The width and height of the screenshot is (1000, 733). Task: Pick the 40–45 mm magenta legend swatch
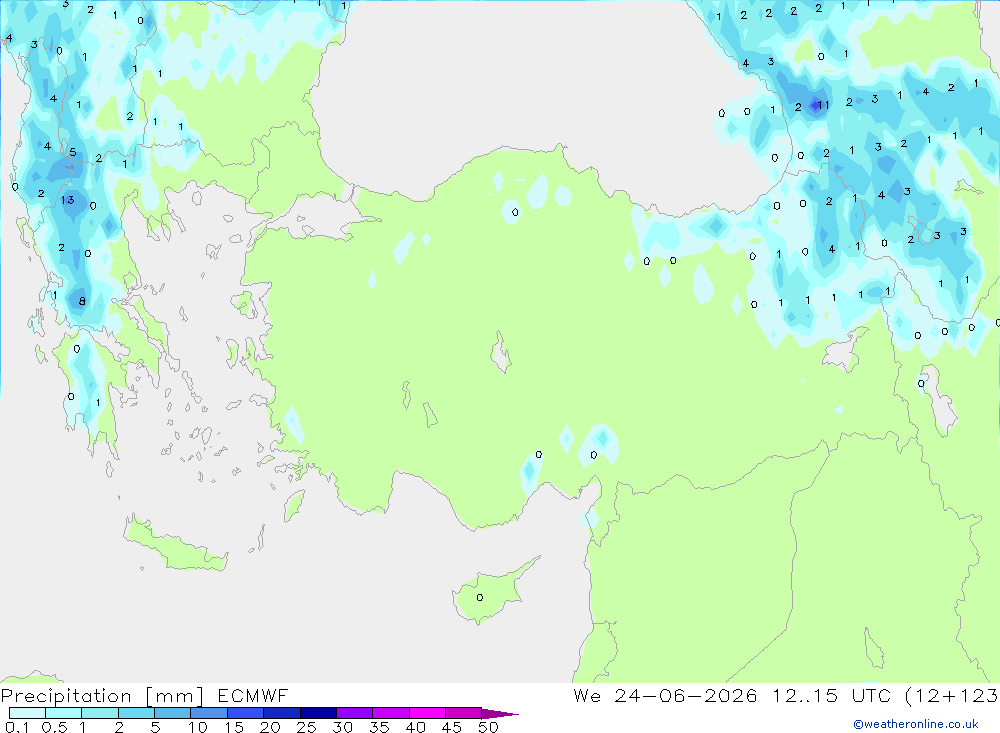(x=427, y=713)
